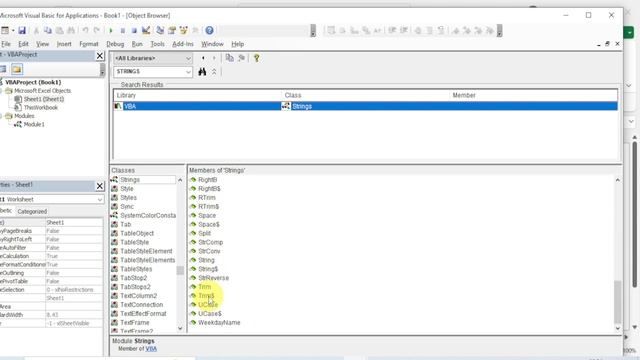The height and width of the screenshot is (360, 640).
Task: Select StrConv in members list
Action: (x=209, y=251)
